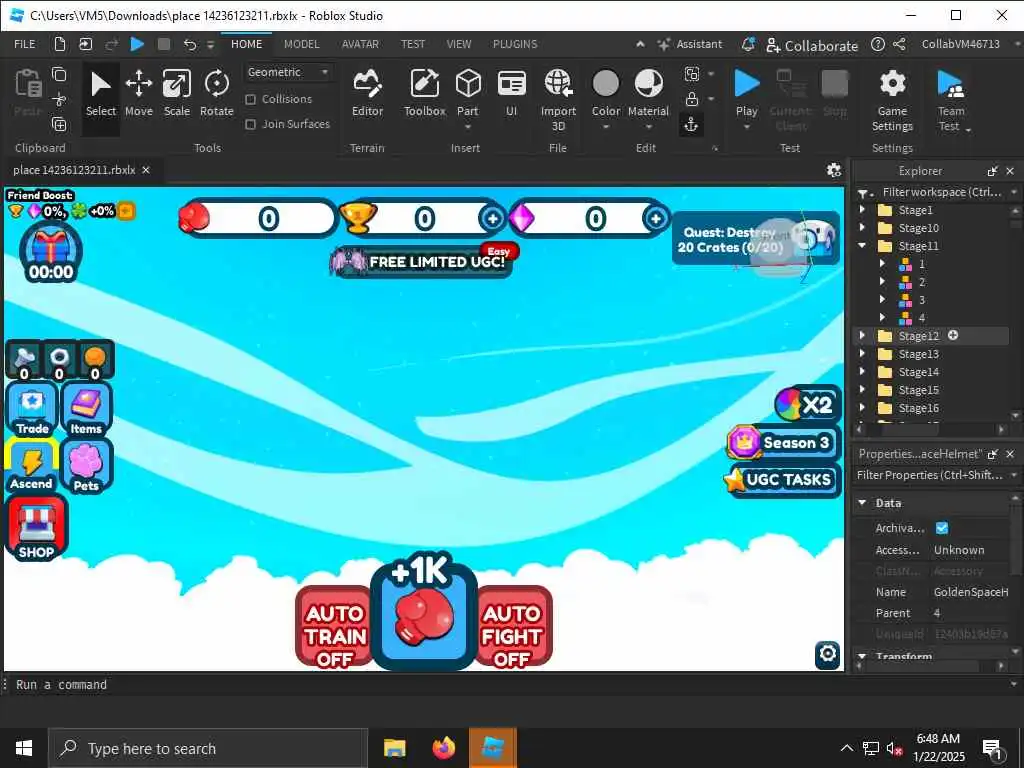Click the Cut scissors icon

59,99
